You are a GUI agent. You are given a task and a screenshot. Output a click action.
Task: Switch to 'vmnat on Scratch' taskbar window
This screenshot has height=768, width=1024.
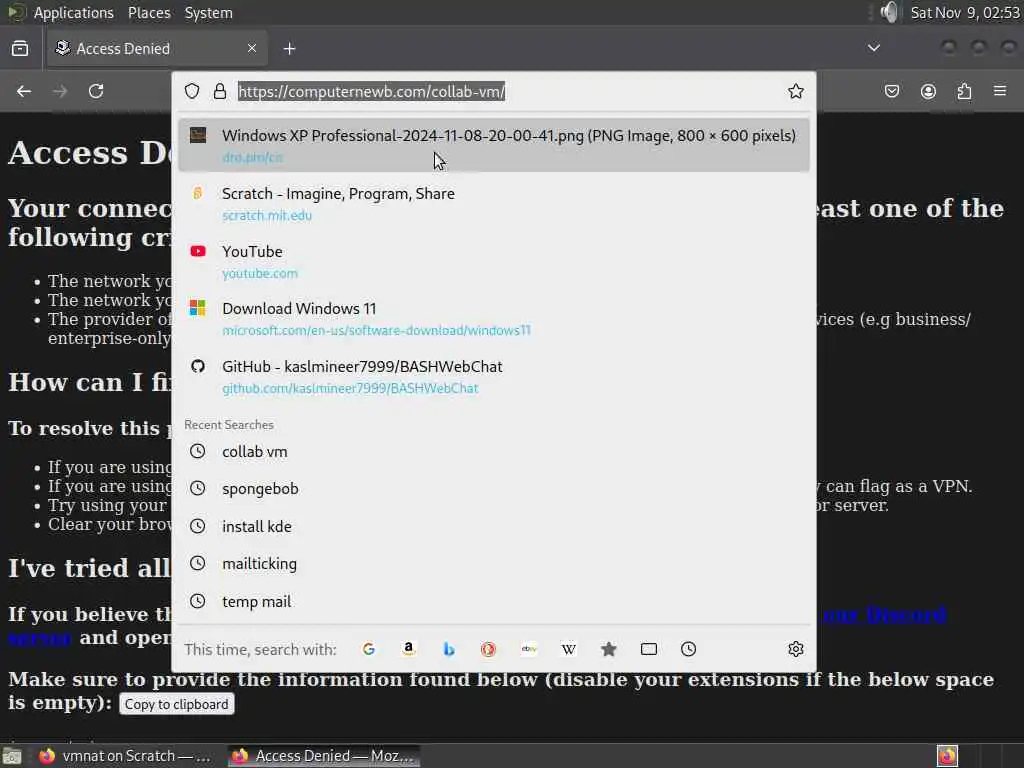(124, 756)
